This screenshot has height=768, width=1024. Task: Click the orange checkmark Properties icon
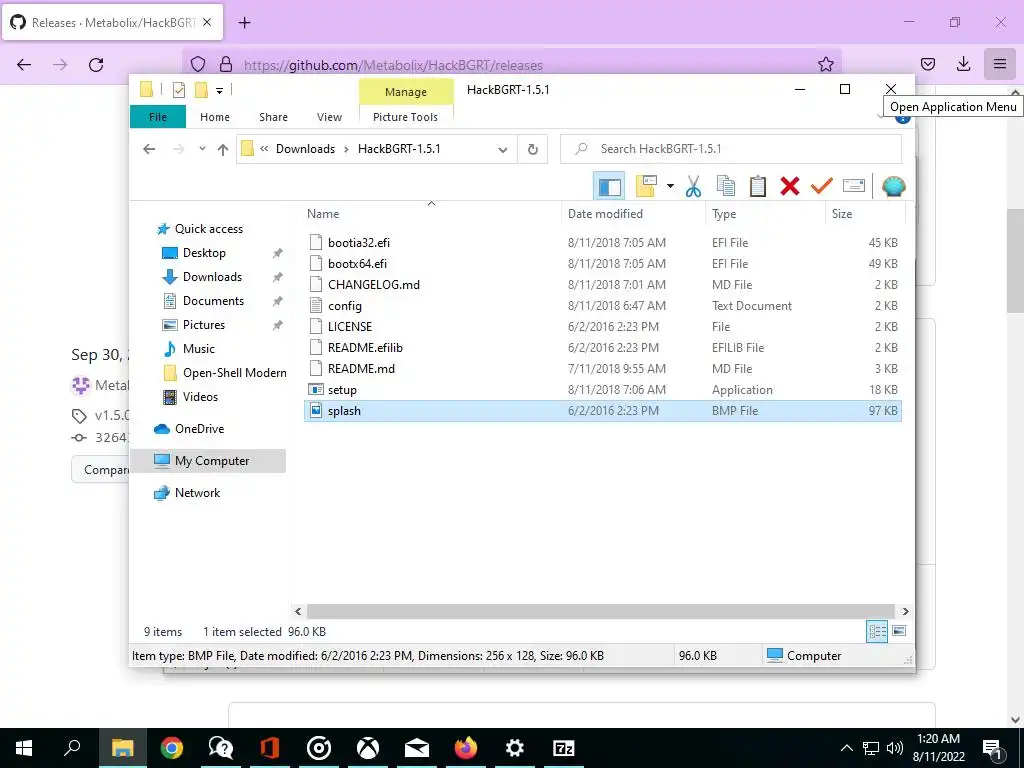(822, 186)
